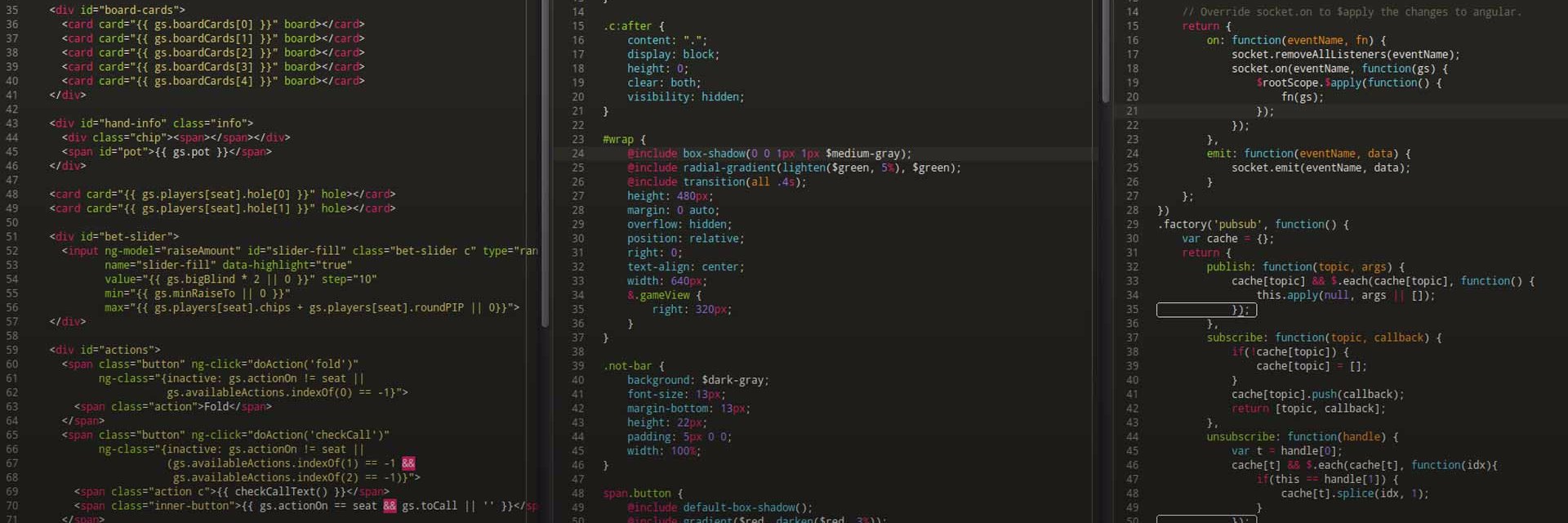This screenshot has width=1568, height=523.
Task: Click the @include radial-gradient line
Action: pyautogui.click(x=795, y=168)
